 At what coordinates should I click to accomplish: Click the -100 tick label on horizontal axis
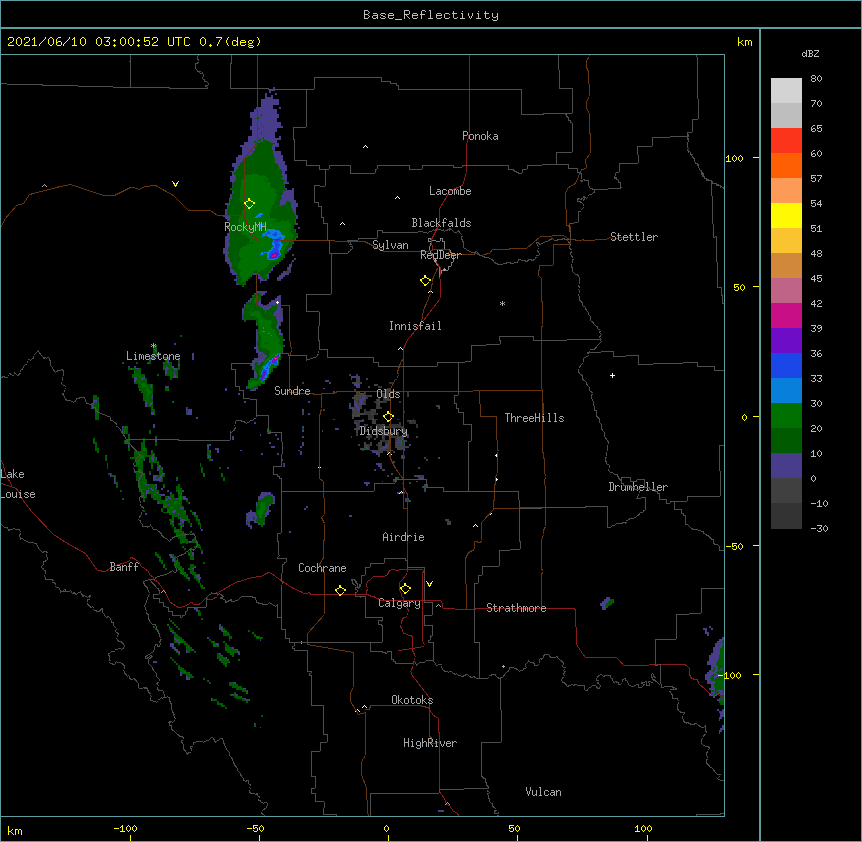coord(125,828)
